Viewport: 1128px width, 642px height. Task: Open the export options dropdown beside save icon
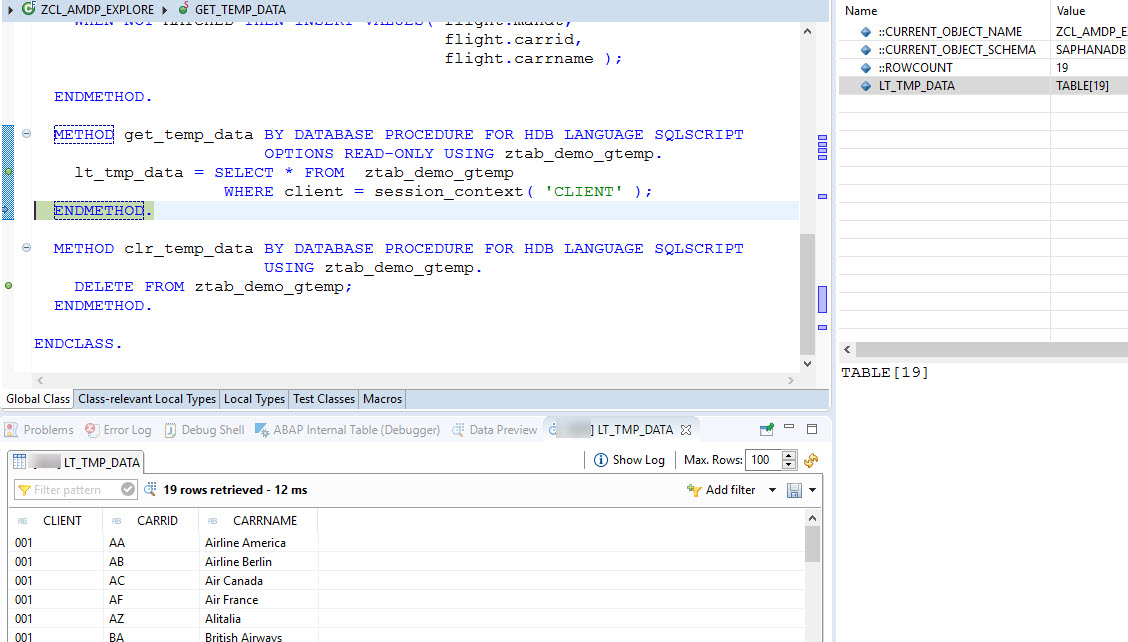812,490
